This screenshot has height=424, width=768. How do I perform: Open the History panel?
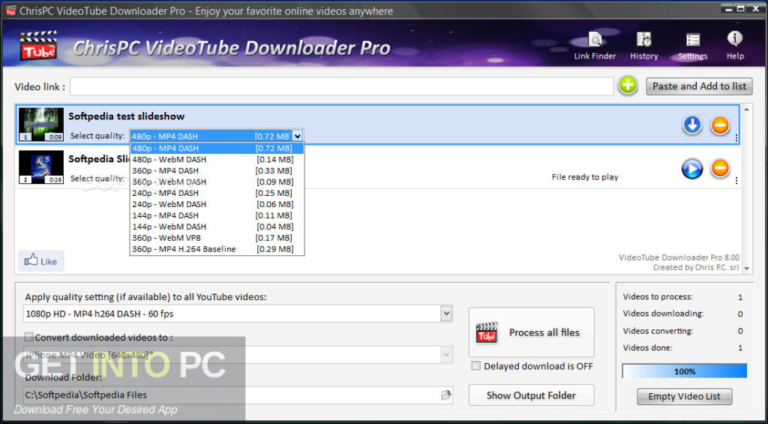point(644,46)
